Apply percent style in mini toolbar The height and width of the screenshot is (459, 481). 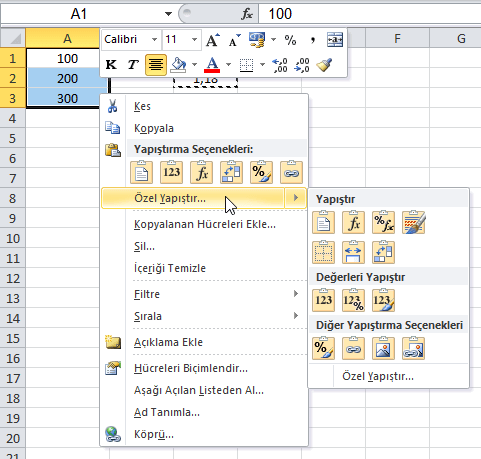click(290, 40)
